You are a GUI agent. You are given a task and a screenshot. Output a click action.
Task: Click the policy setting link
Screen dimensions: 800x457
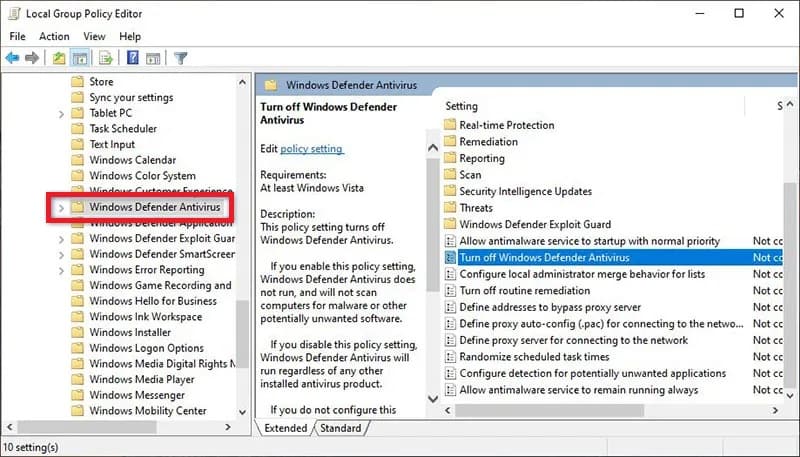(312, 148)
